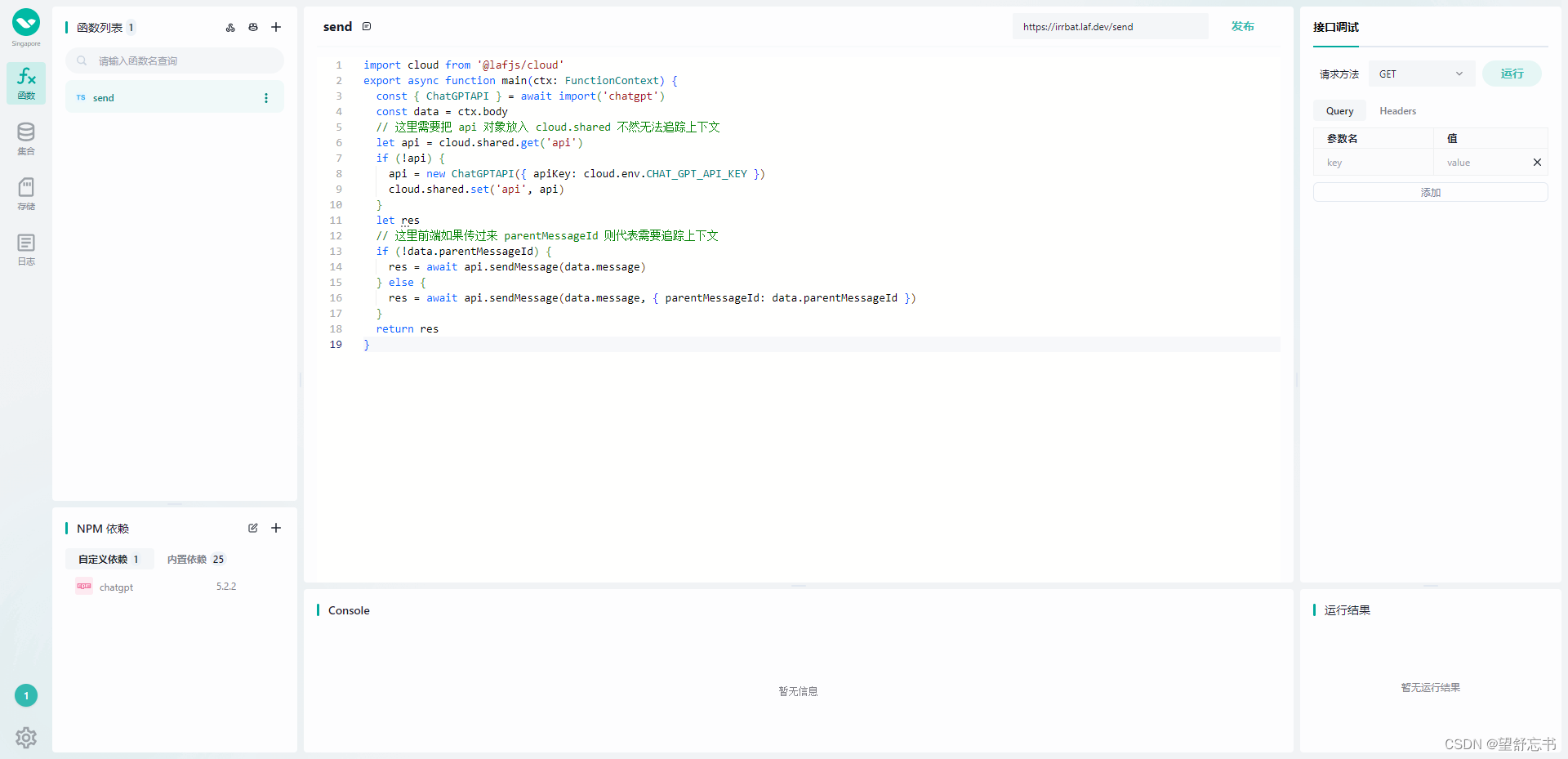This screenshot has height=759, width=1568.
Task: Add a new function with plus icon
Action: [276, 27]
